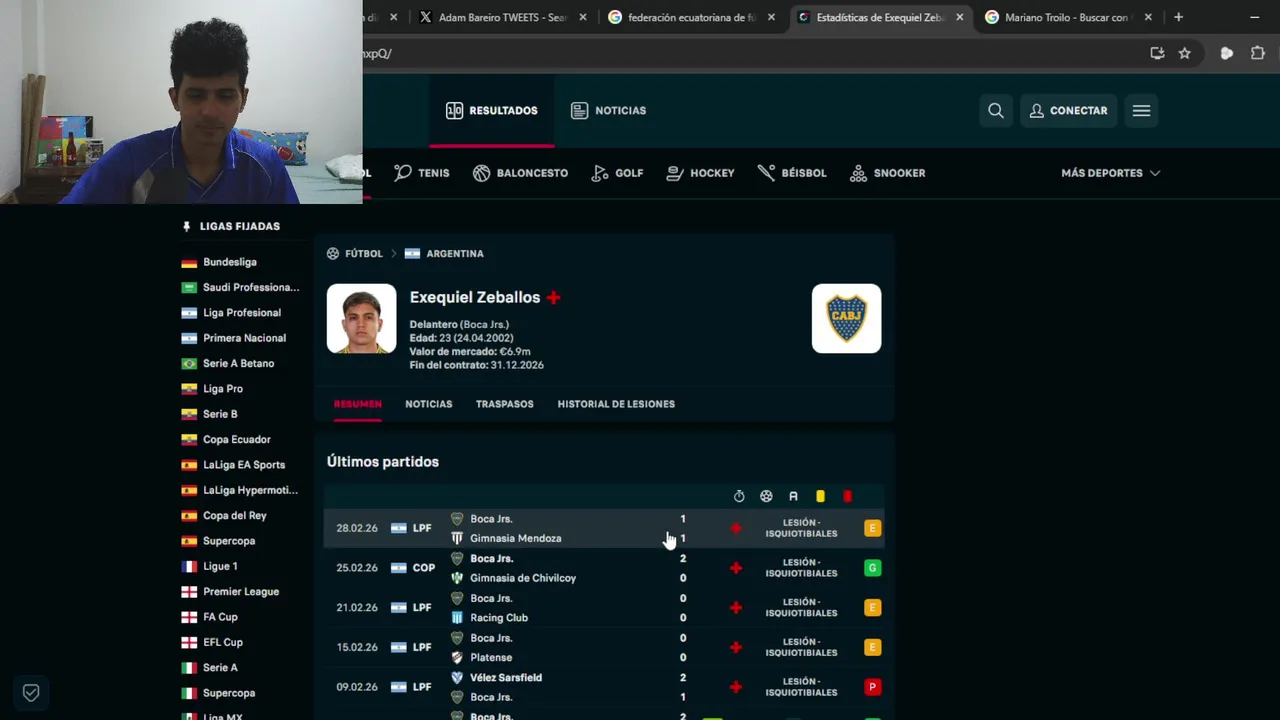The height and width of the screenshot is (720, 1280).
Task: Open the player Noticias tab
Action: pos(428,404)
